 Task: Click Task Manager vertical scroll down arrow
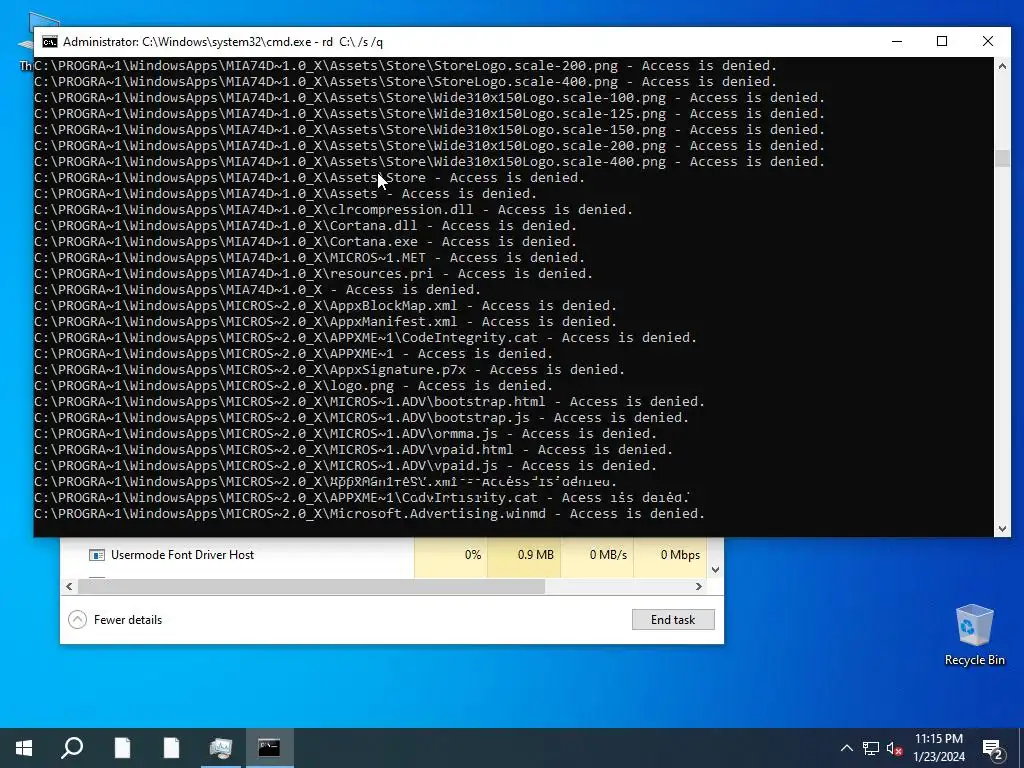(x=716, y=570)
